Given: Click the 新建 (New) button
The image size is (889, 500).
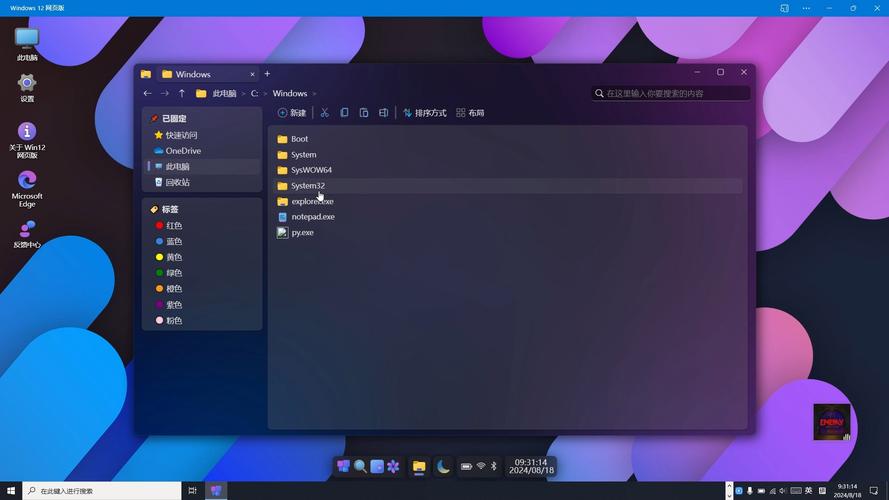Looking at the screenshot, I should pos(292,113).
